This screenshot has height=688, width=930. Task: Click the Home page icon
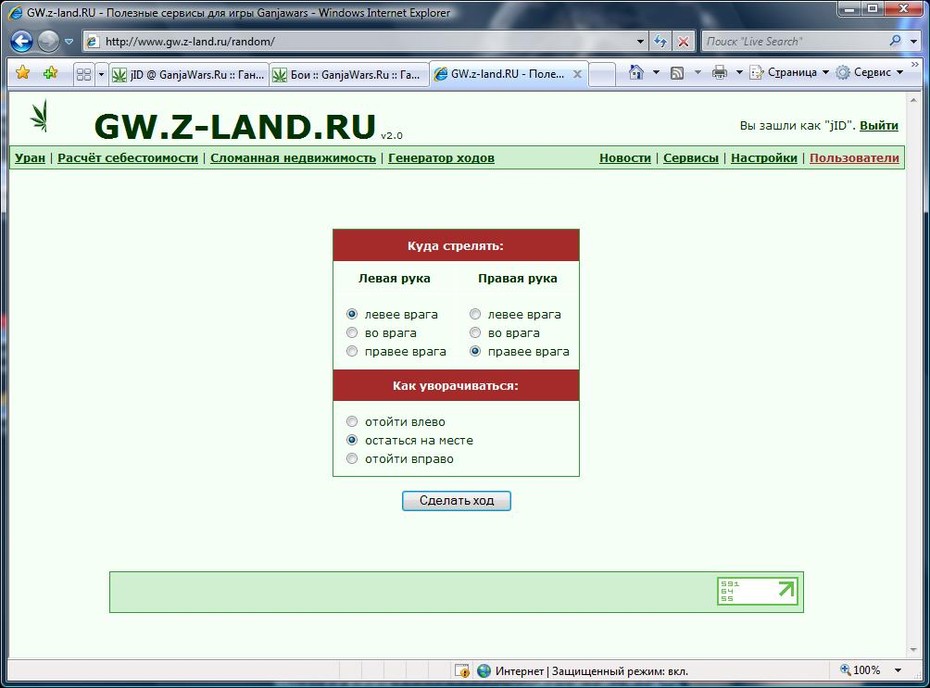[636, 72]
